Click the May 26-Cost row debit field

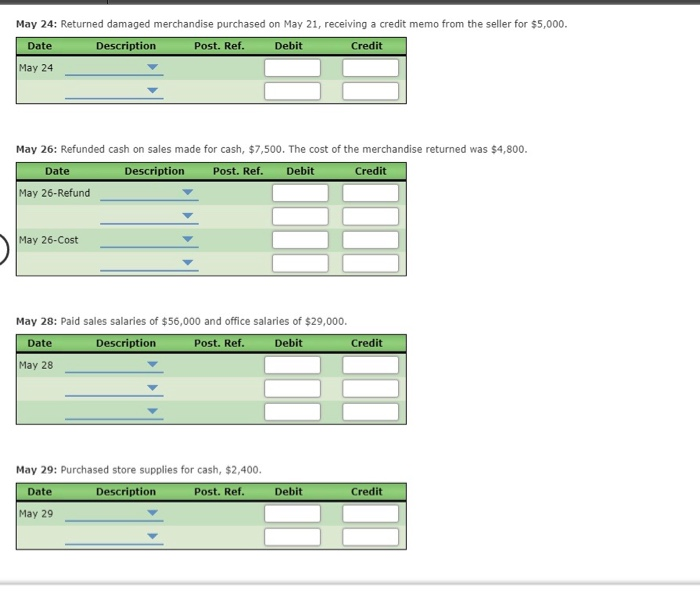pos(300,240)
